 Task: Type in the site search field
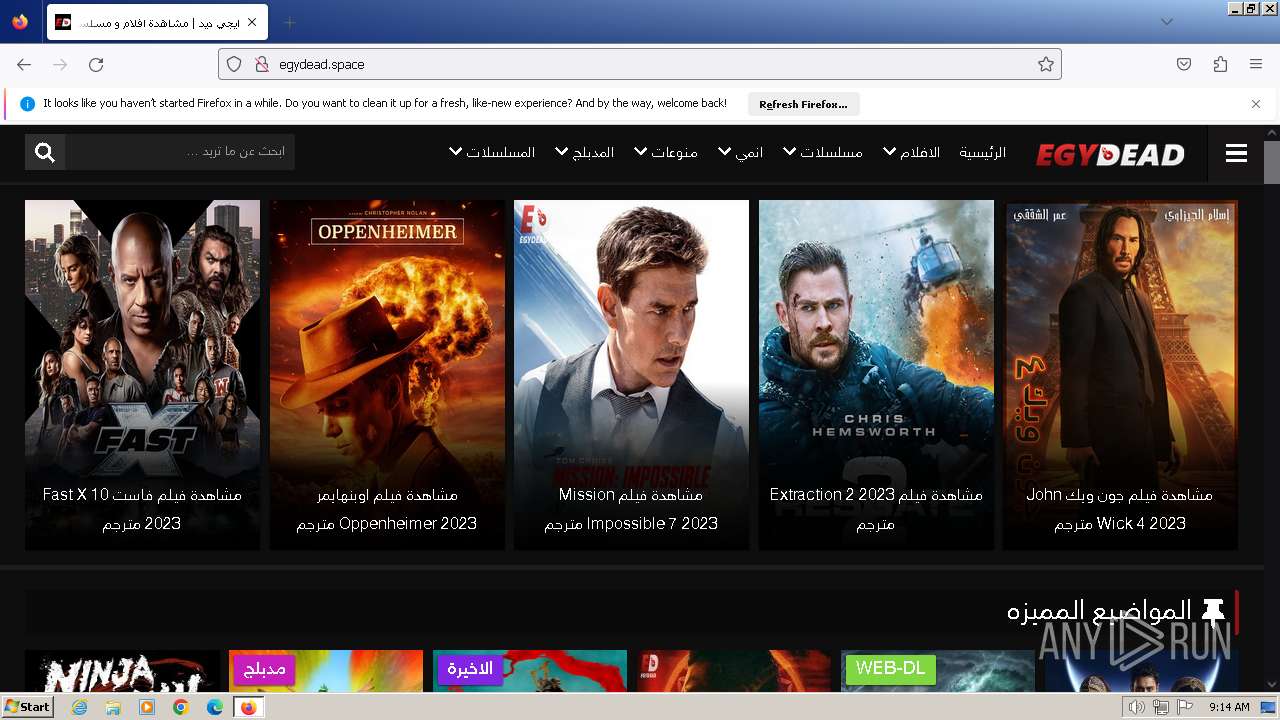(x=180, y=152)
